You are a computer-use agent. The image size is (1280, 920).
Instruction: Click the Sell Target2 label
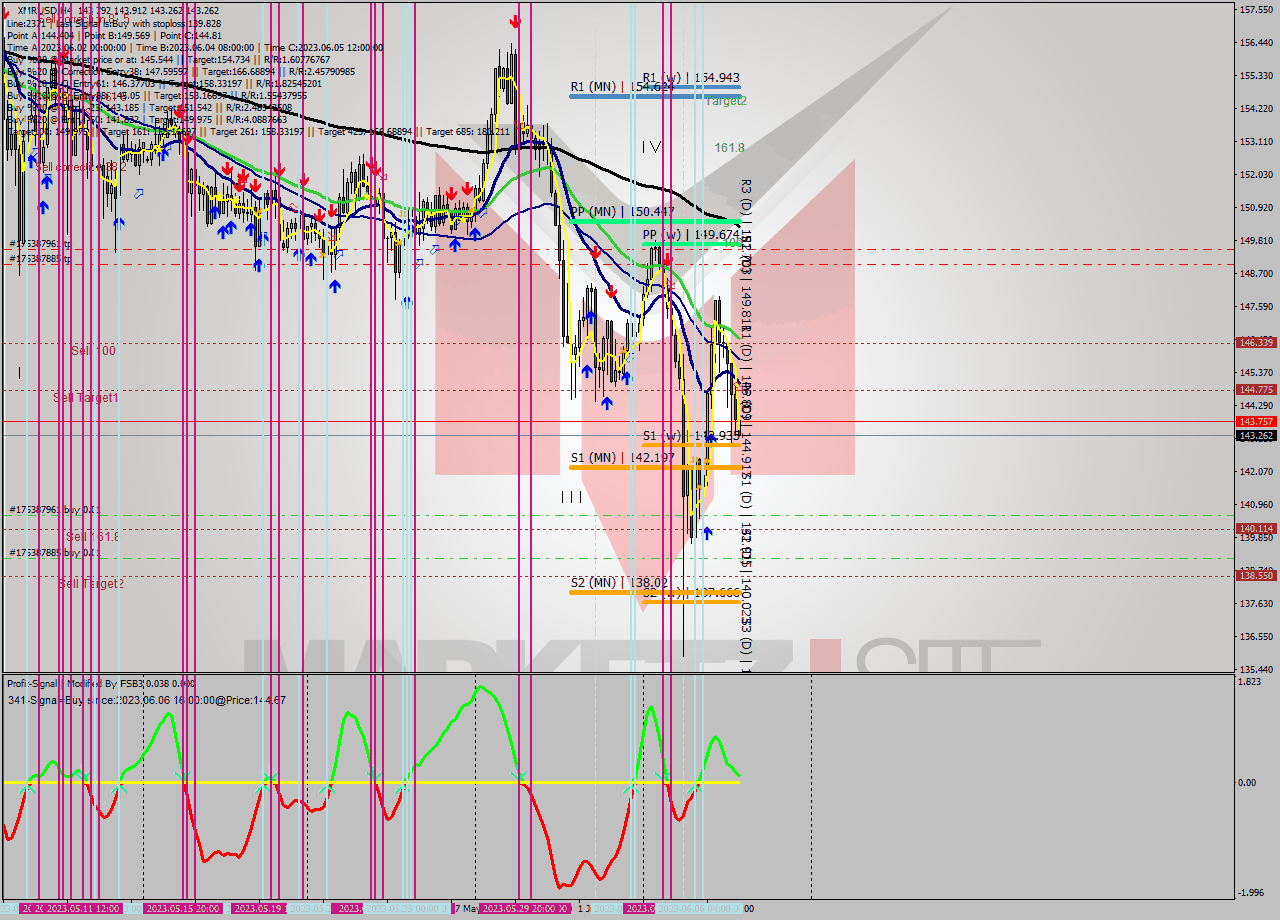[91, 584]
